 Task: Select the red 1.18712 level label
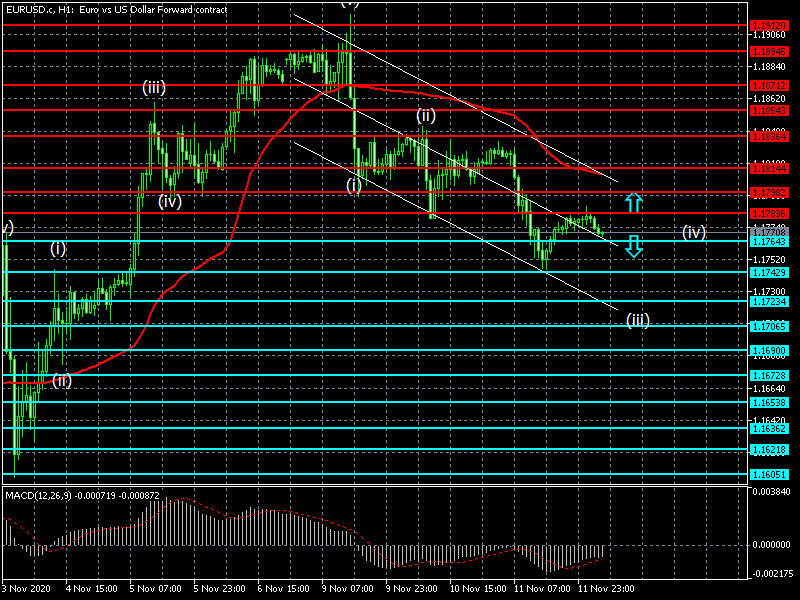(x=769, y=85)
